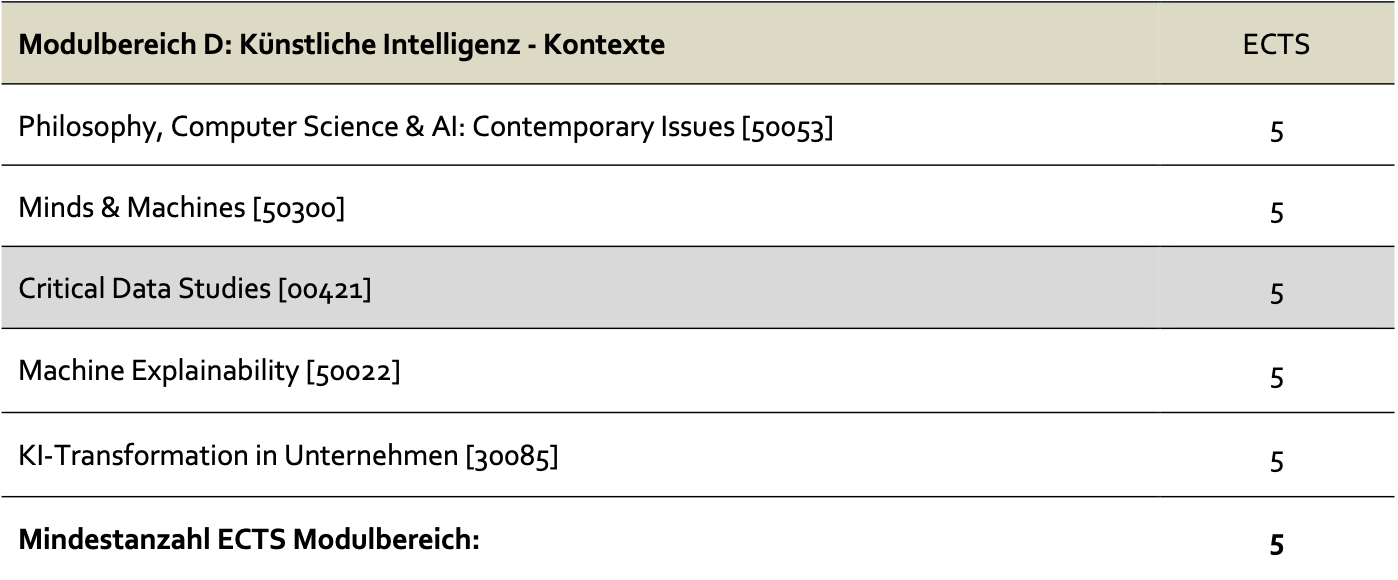Click the Modulbereich D header title

point(342,45)
